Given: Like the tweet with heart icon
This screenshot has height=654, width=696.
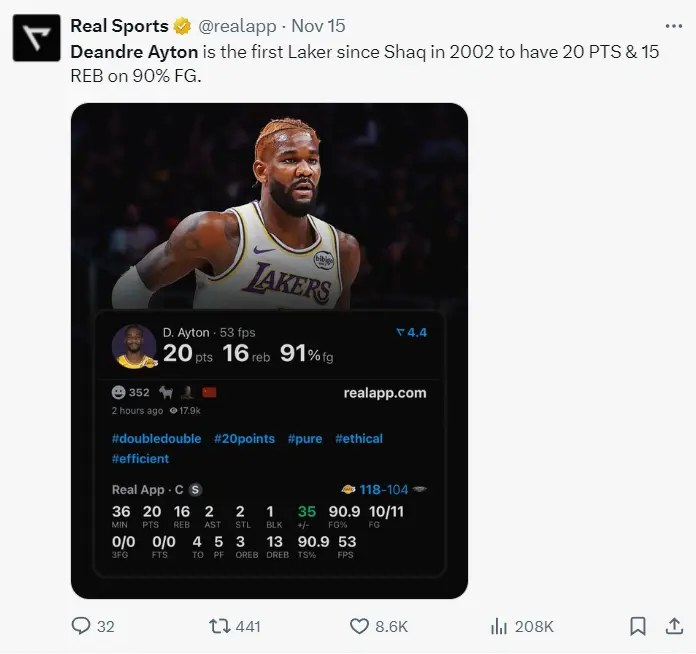Looking at the screenshot, I should 360,626.
